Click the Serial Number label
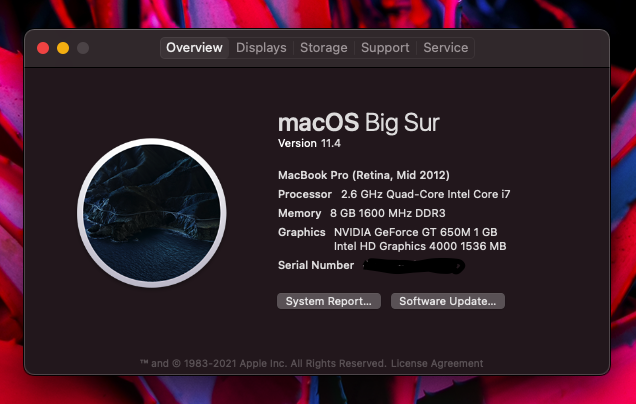Viewport: 636px width, 404px height. [x=316, y=265]
